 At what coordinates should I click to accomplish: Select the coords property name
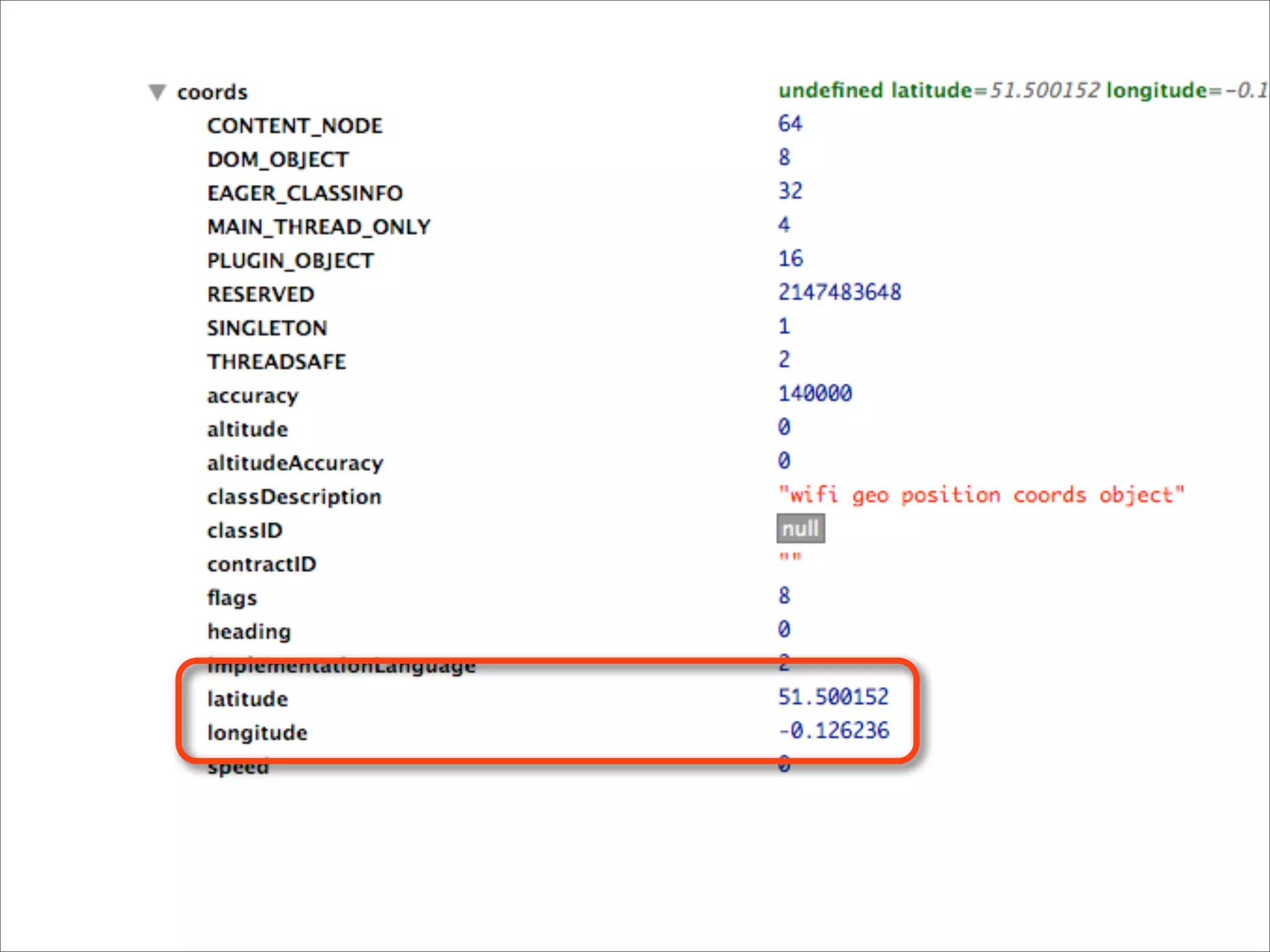coord(212,92)
